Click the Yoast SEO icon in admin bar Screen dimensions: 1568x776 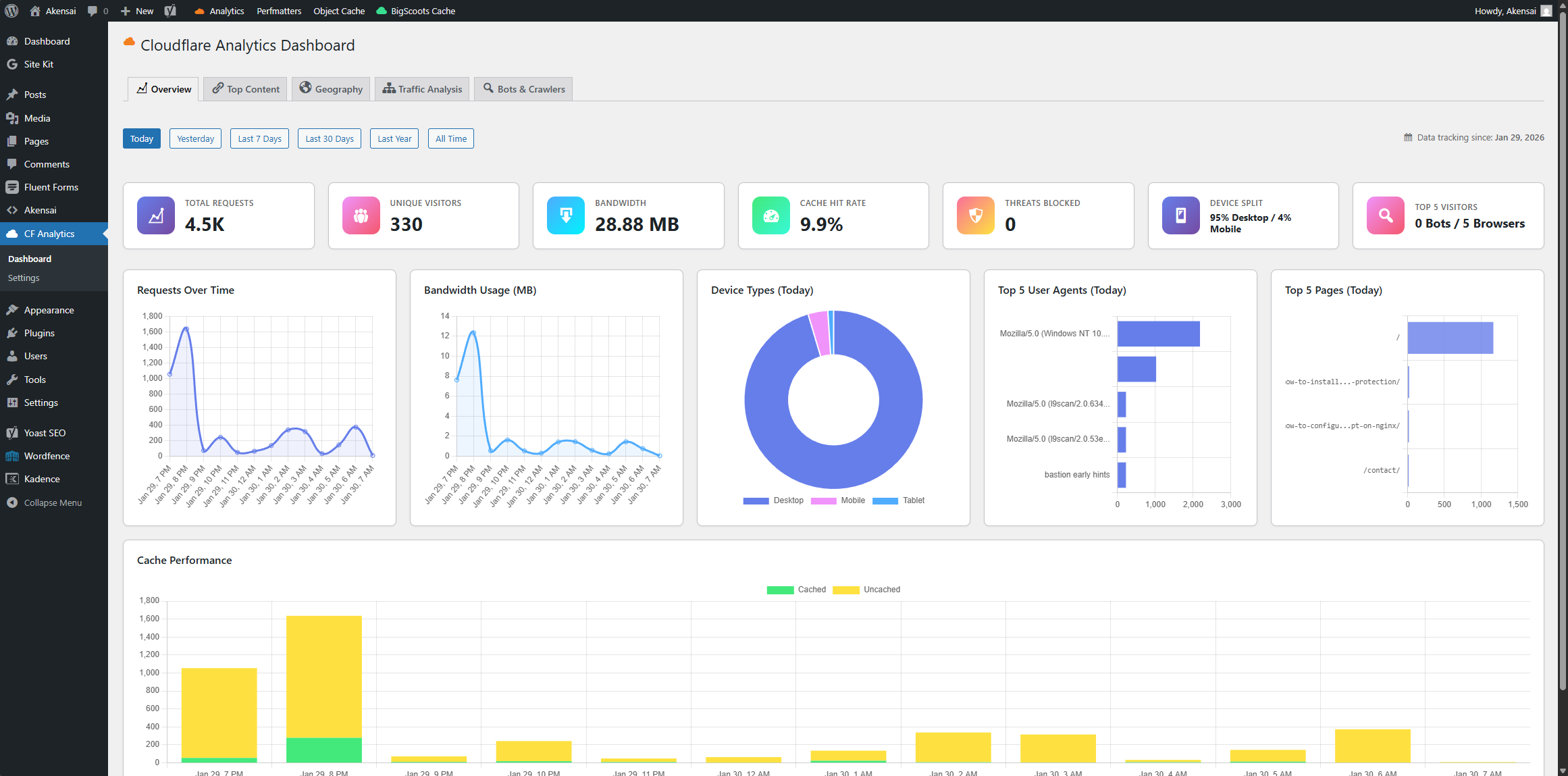(x=169, y=11)
